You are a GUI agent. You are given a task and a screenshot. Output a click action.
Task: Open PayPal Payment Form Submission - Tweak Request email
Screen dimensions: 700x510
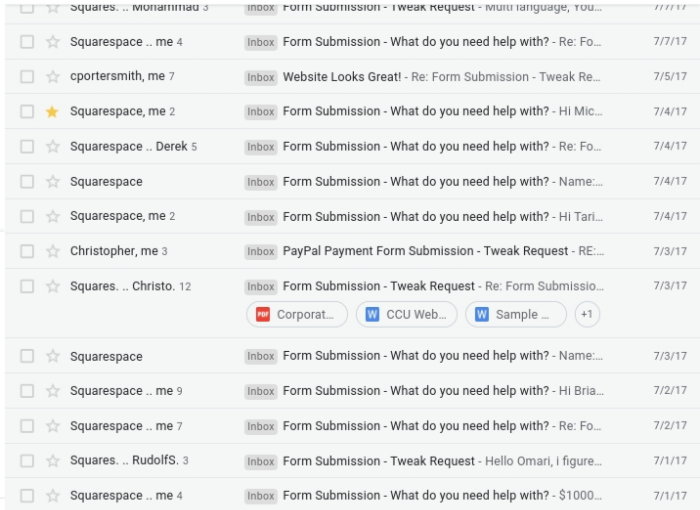tap(425, 251)
